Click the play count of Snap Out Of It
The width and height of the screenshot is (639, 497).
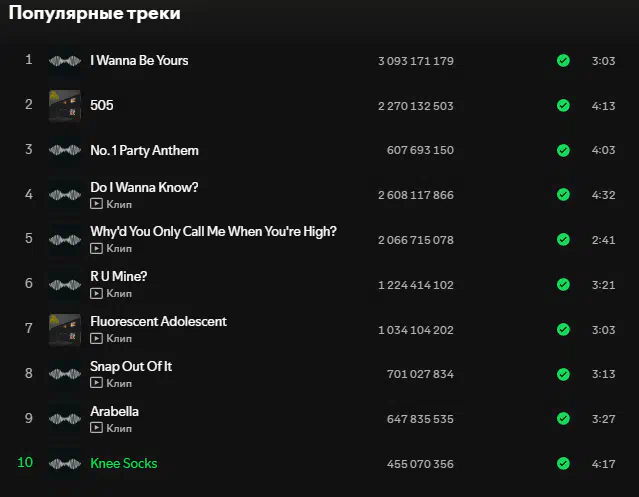click(420, 374)
